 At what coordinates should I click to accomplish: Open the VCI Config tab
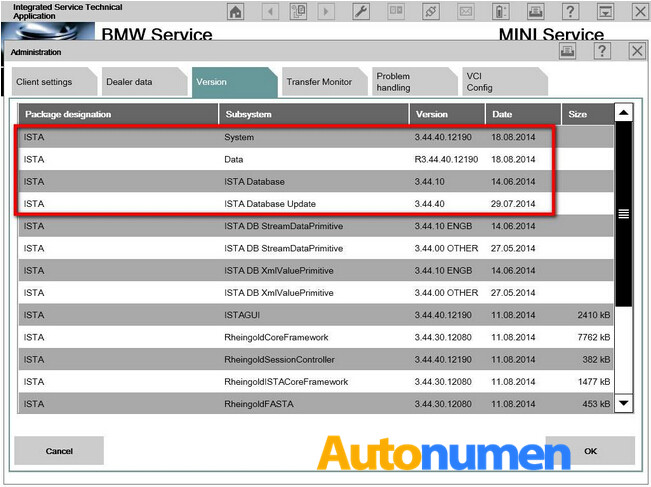504,82
